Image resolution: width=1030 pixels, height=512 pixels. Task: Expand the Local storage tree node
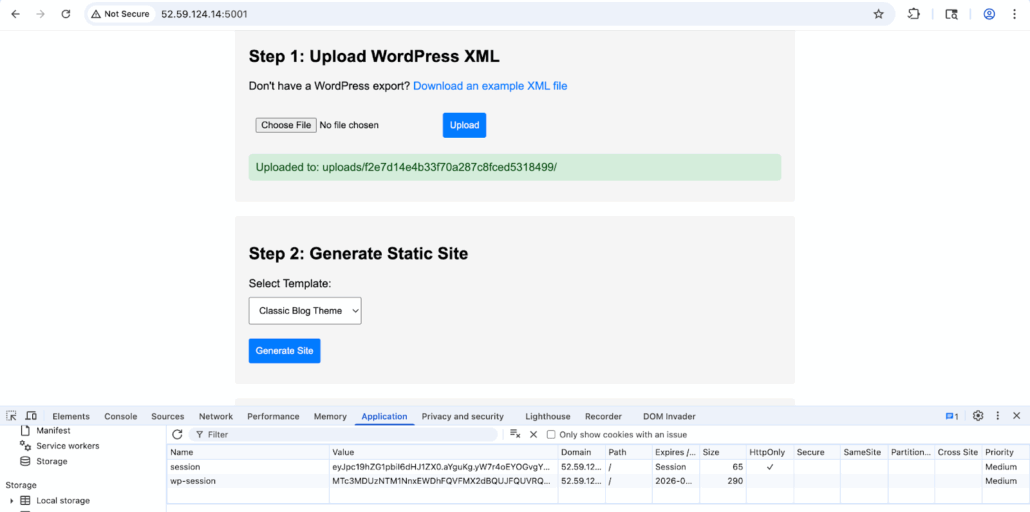pos(11,501)
